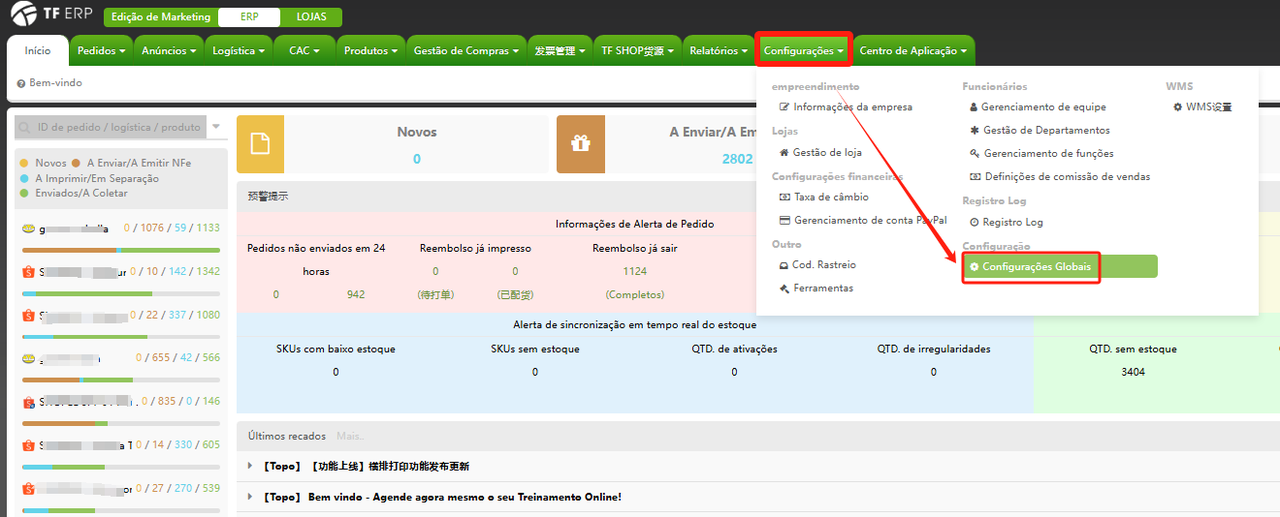Click the 3404 QTD. sem estoque value

1133,372
